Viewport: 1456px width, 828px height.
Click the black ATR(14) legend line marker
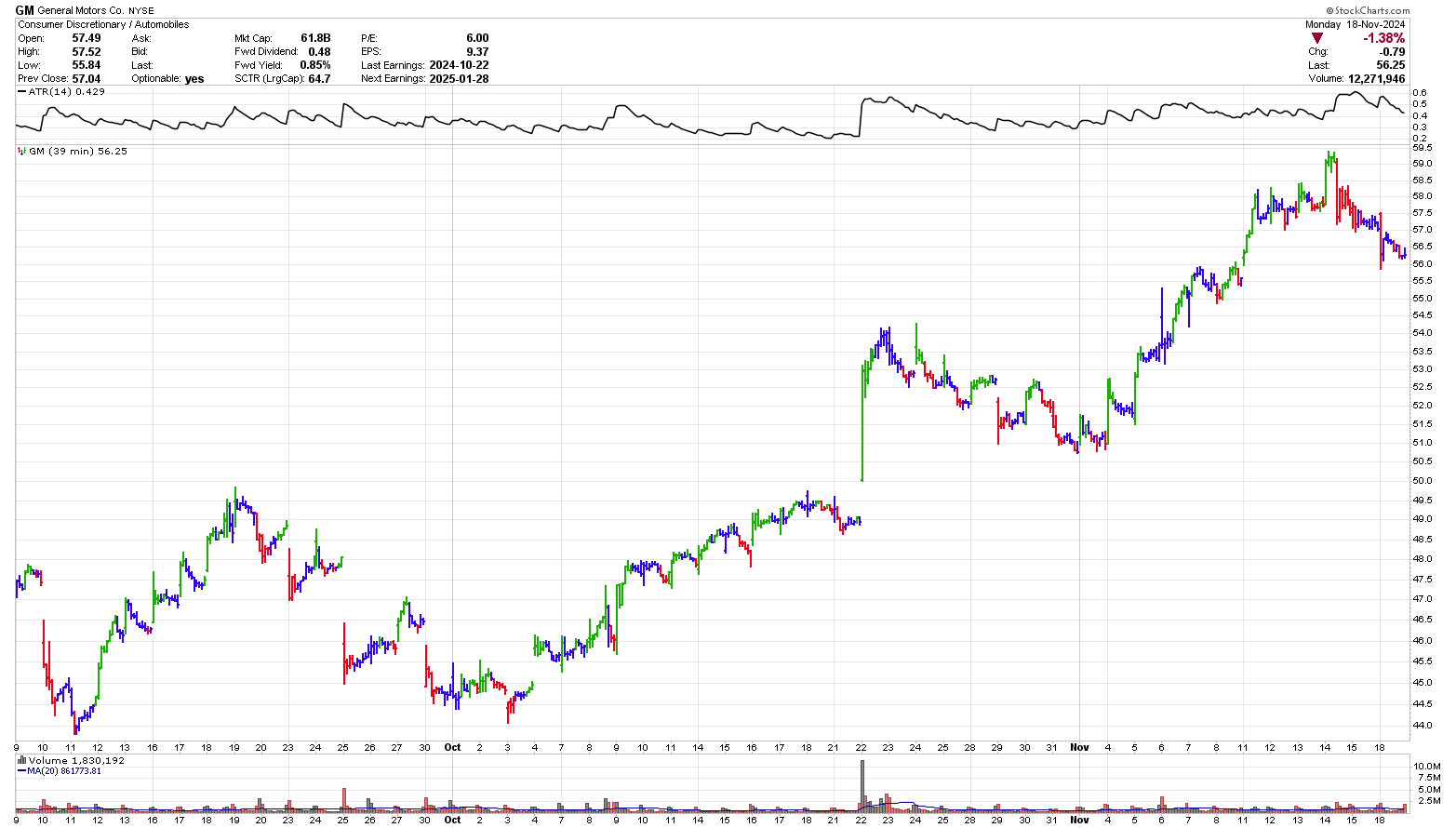coord(22,91)
